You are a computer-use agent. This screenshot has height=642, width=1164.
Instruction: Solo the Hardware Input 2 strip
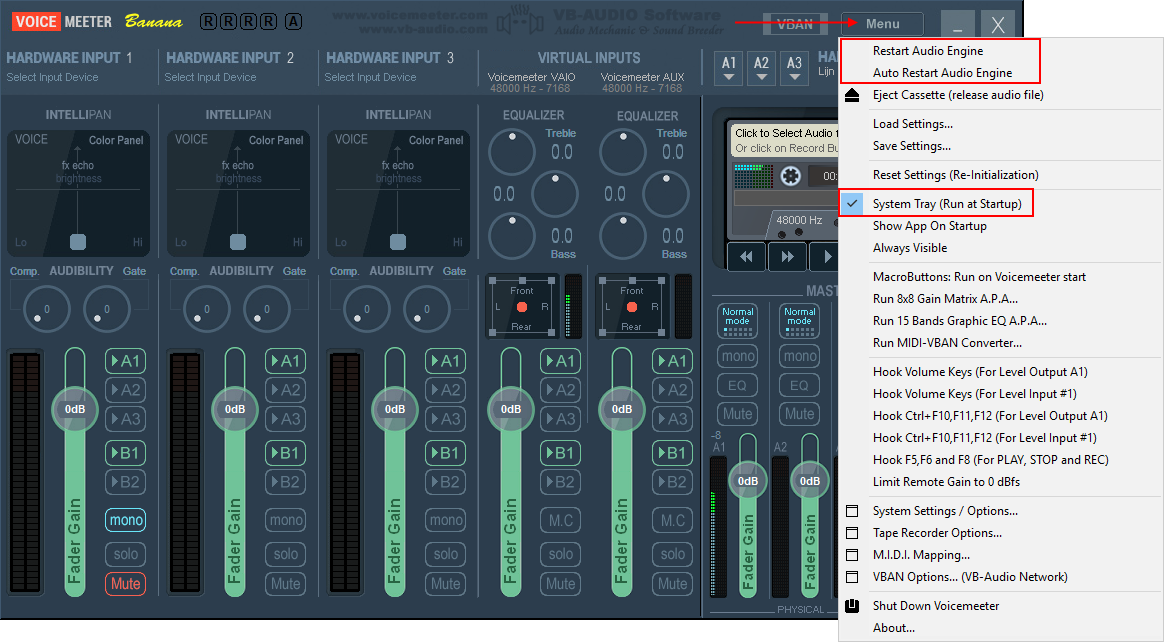pos(286,554)
